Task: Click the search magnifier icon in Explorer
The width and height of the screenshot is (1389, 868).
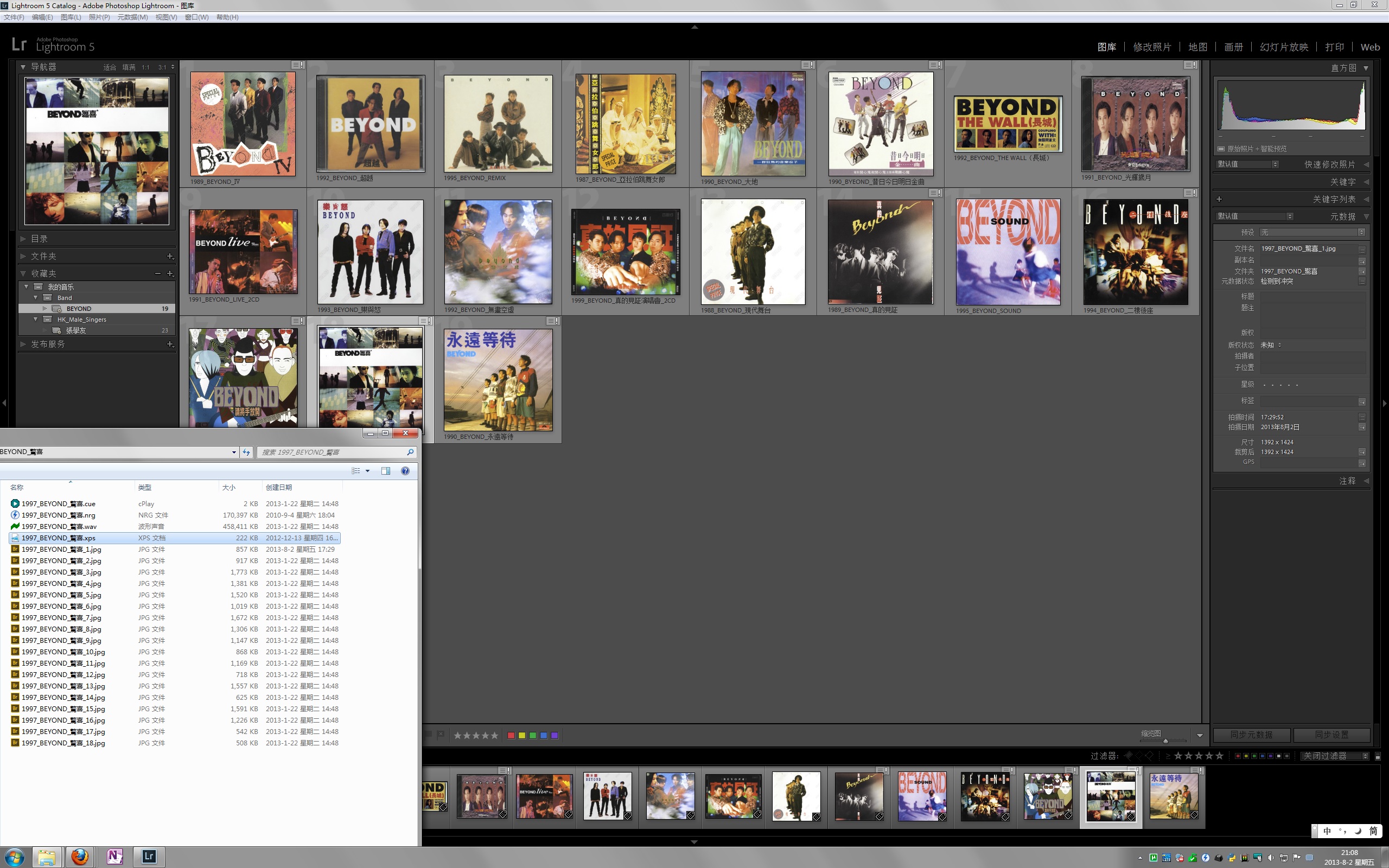Action: (410, 452)
